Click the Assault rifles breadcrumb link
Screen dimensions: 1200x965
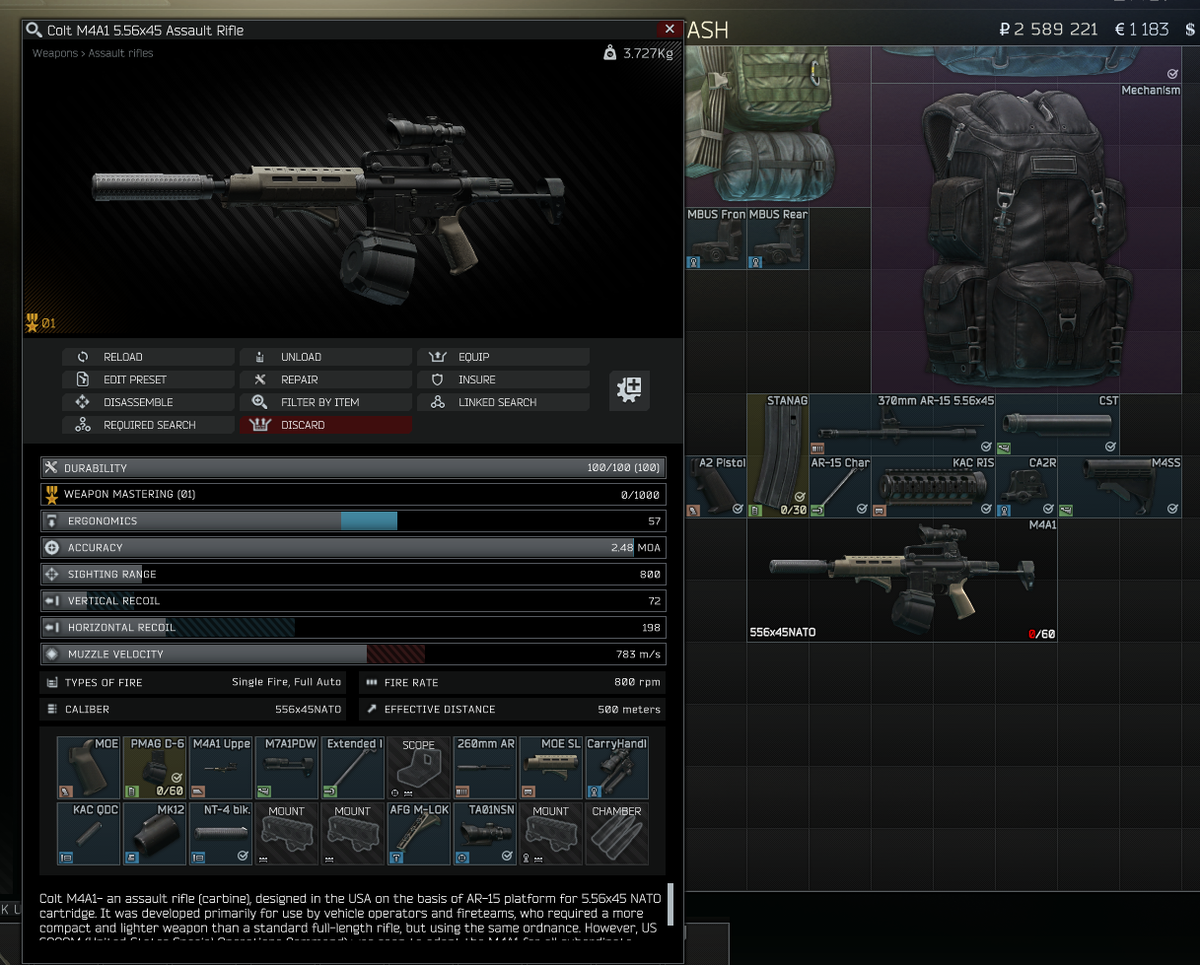pos(121,53)
